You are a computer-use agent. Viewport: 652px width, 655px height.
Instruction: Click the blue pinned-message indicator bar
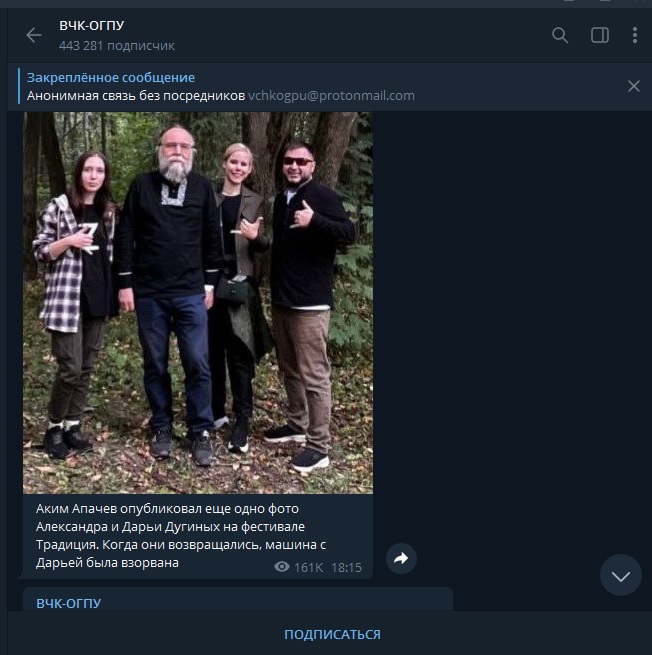tap(19, 86)
